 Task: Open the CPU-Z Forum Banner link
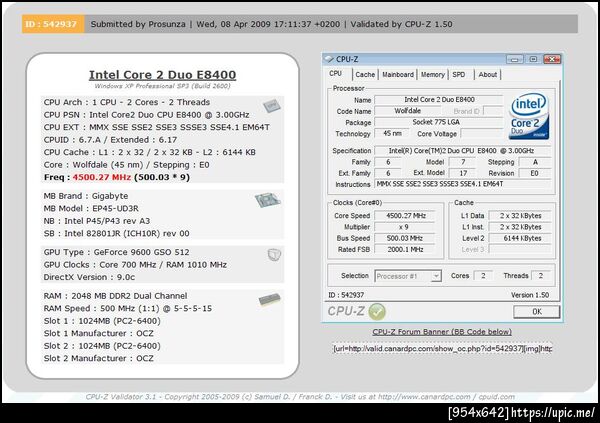tap(442, 332)
